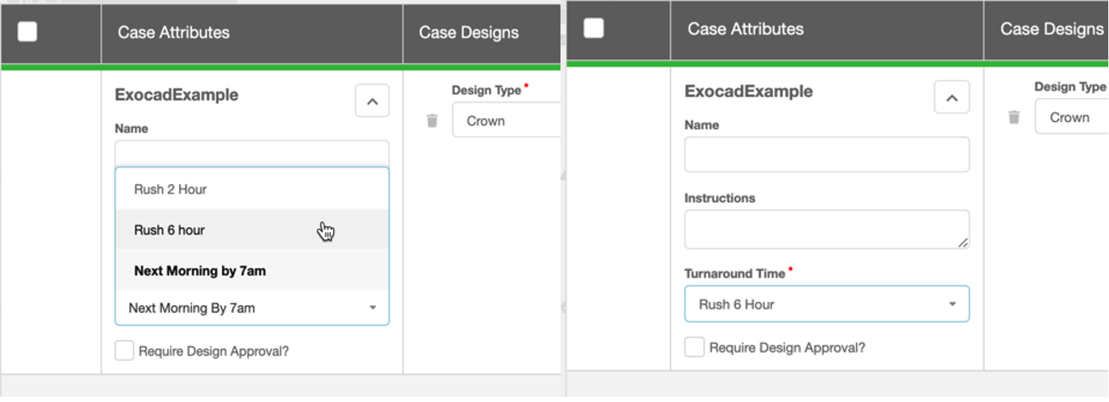Click Case Designs header in right panel
The height and width of the screenshot is (402, 1109).
[1052, 29]
